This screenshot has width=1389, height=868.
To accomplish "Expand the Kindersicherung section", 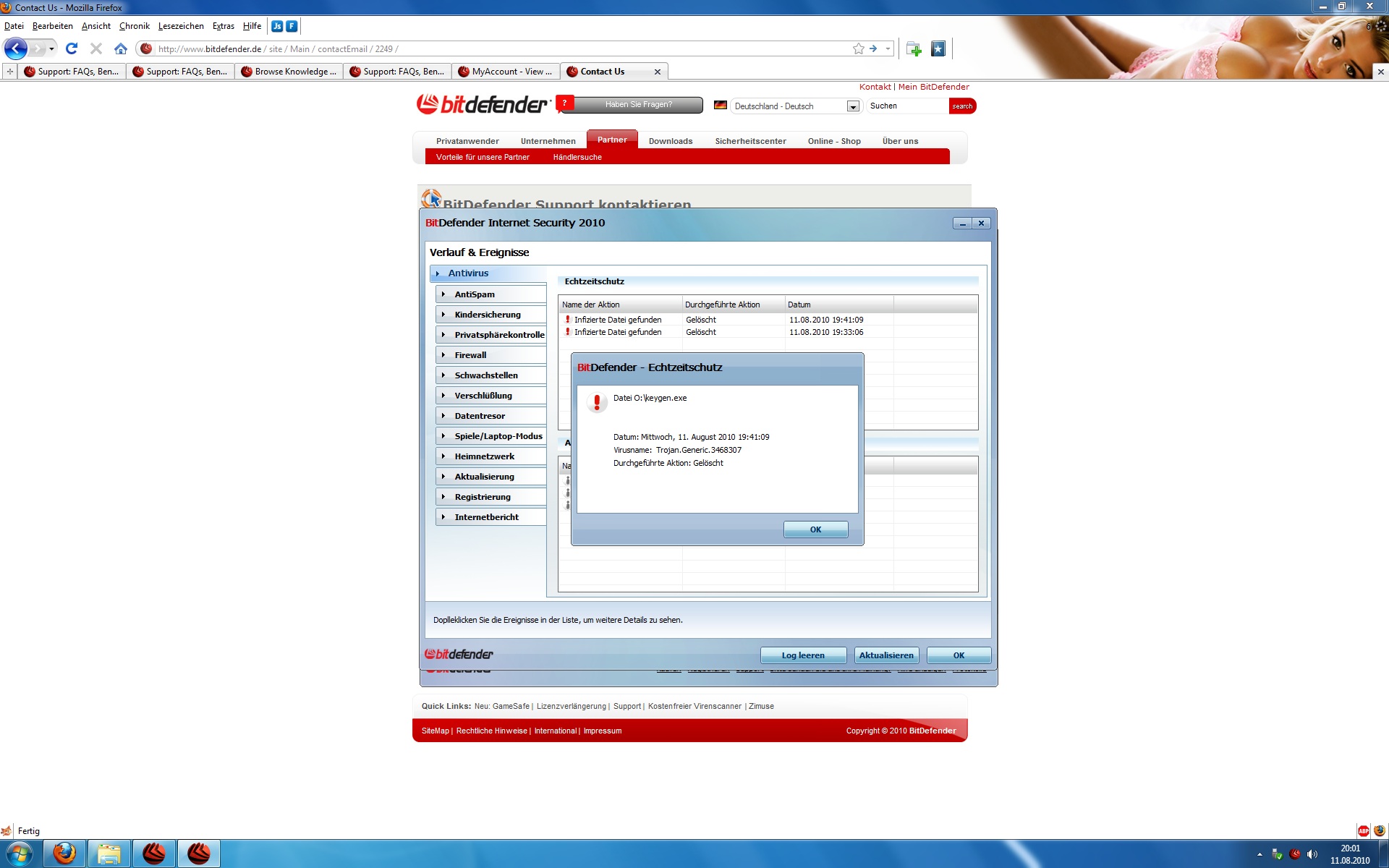I will 491,315.
